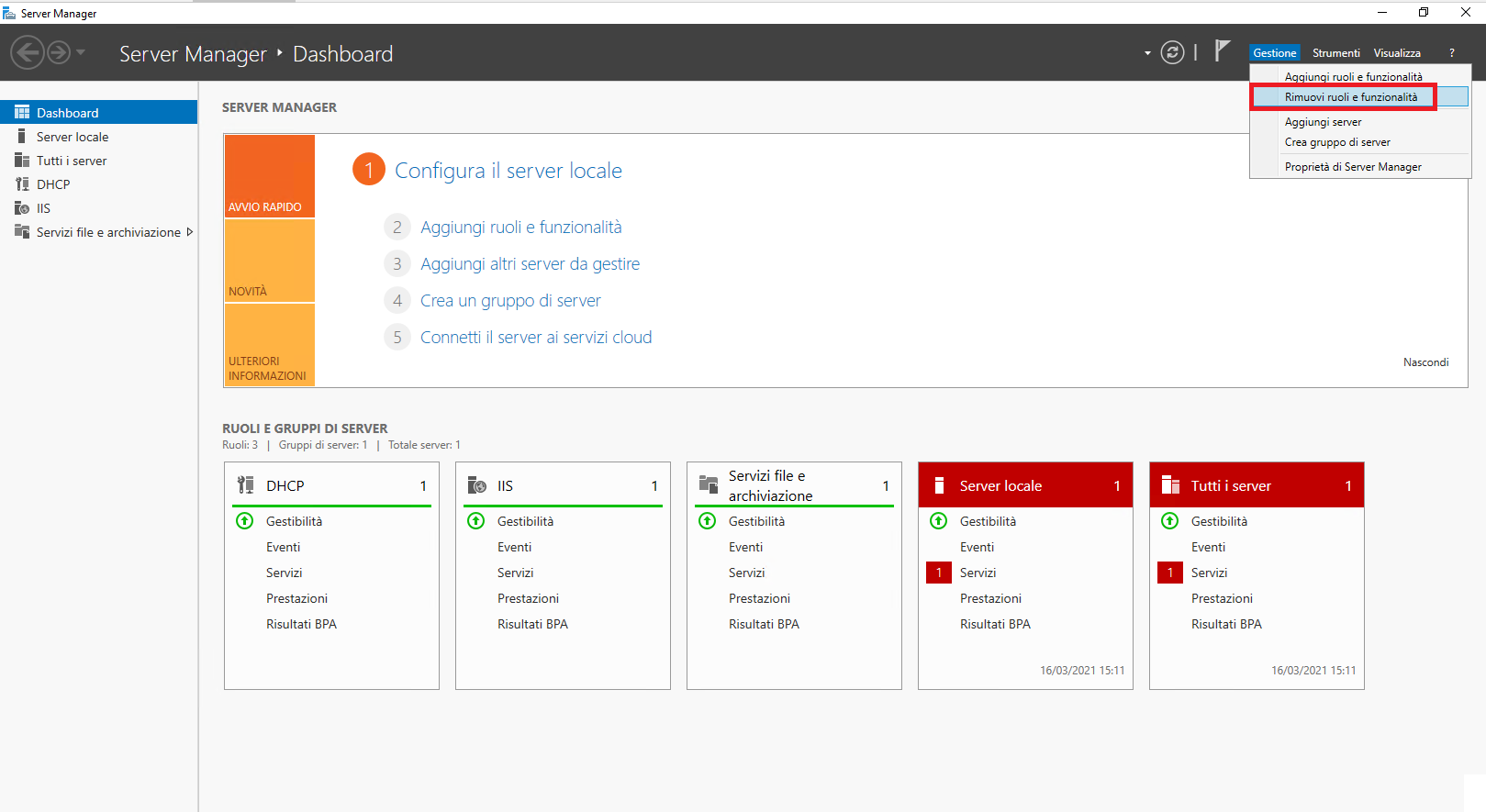Click the Tutti i server tile icon
This screenshot has width=1486, height=812.
(x=1170, y=485)
